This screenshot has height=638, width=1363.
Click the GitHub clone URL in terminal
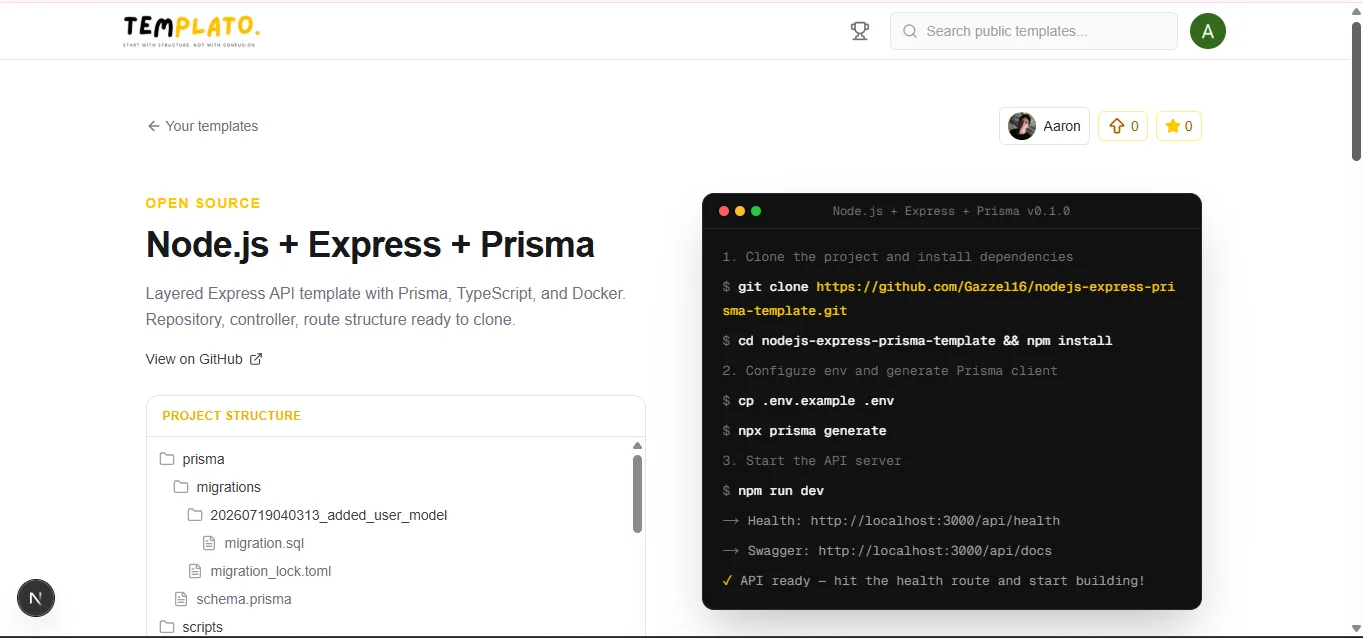point(948,298)
